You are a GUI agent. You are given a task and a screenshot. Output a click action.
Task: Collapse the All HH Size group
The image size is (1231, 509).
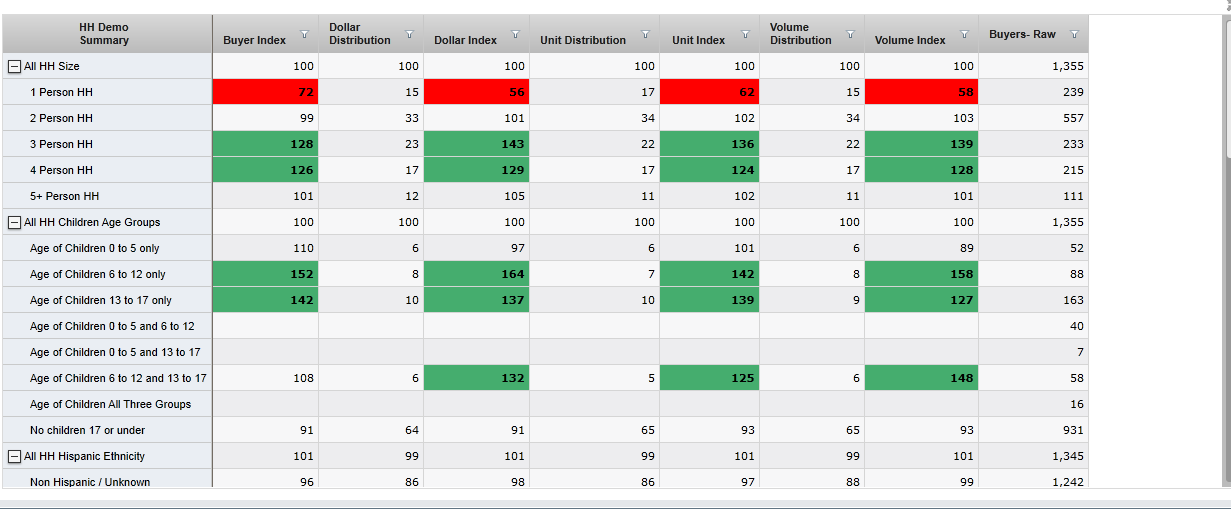click(x=14, y=66)
